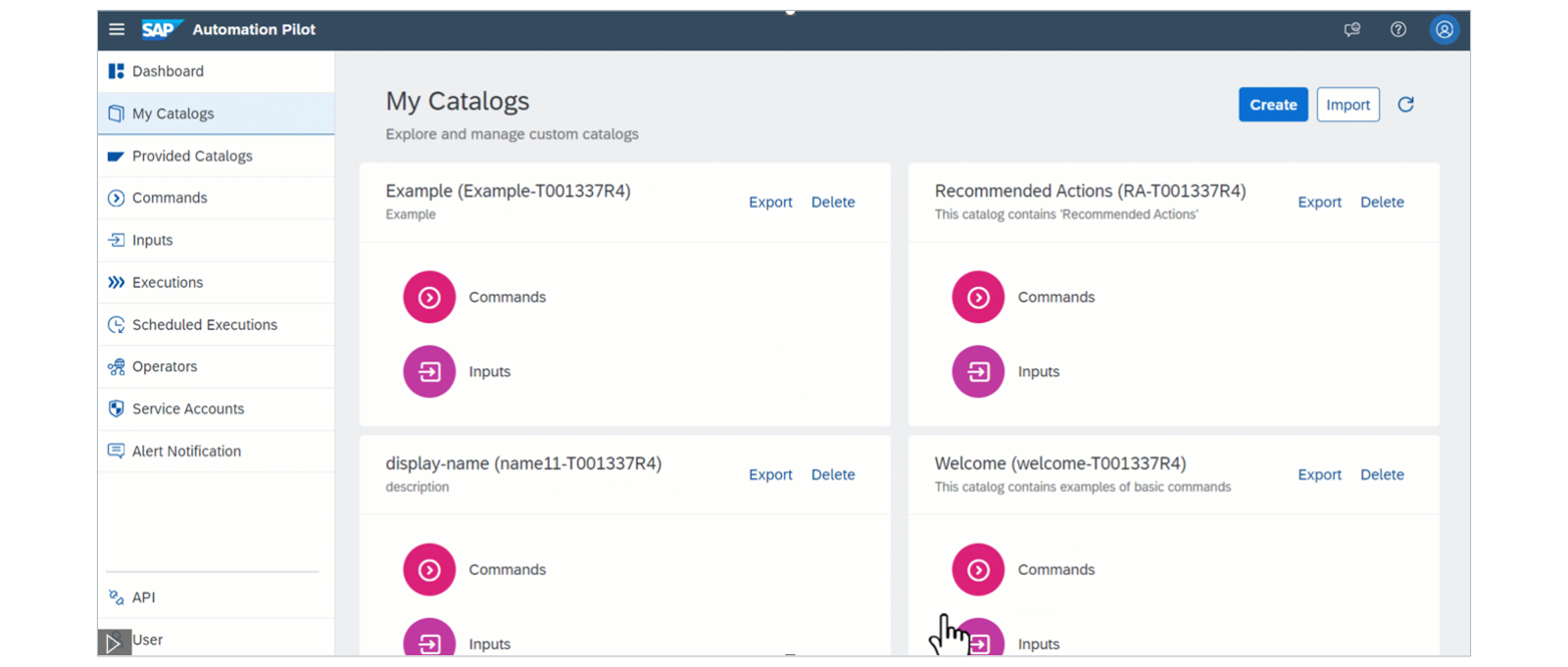The width and height of the screenshot is (1568, 667).
Task: Open Commands icon in Welcome catalog
Action: click(978, 569)
